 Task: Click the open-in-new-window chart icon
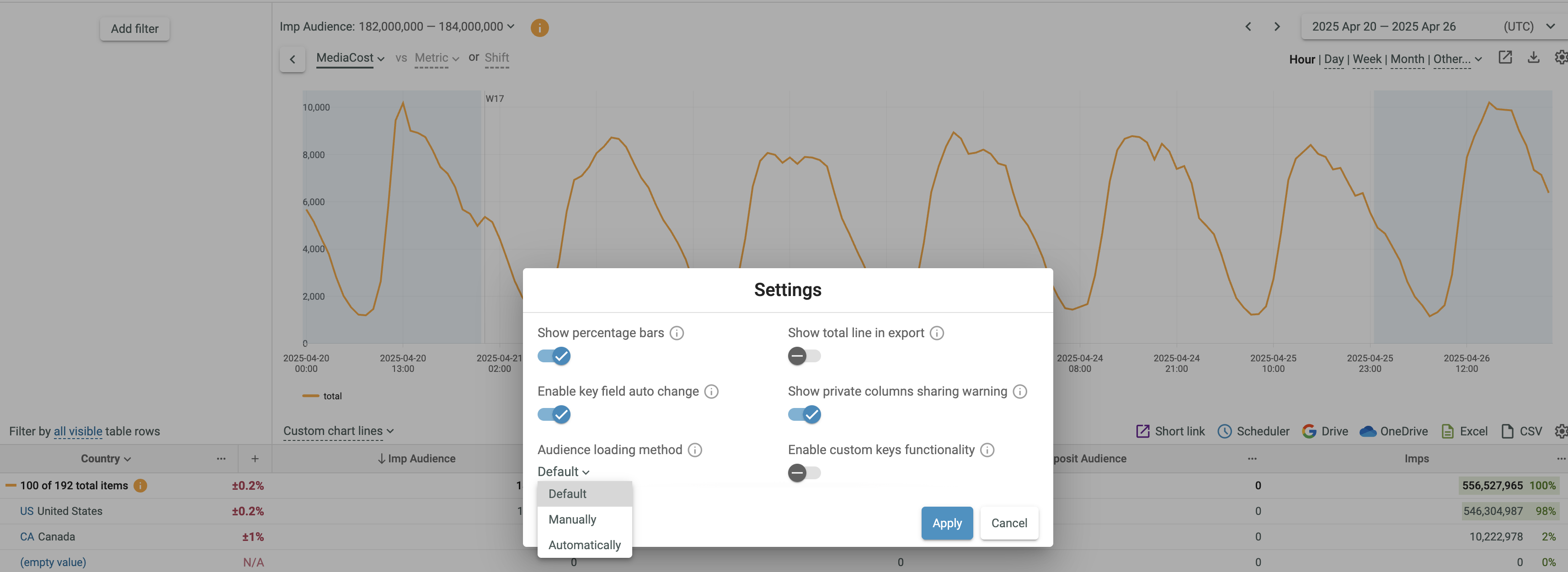point(1505,58)
